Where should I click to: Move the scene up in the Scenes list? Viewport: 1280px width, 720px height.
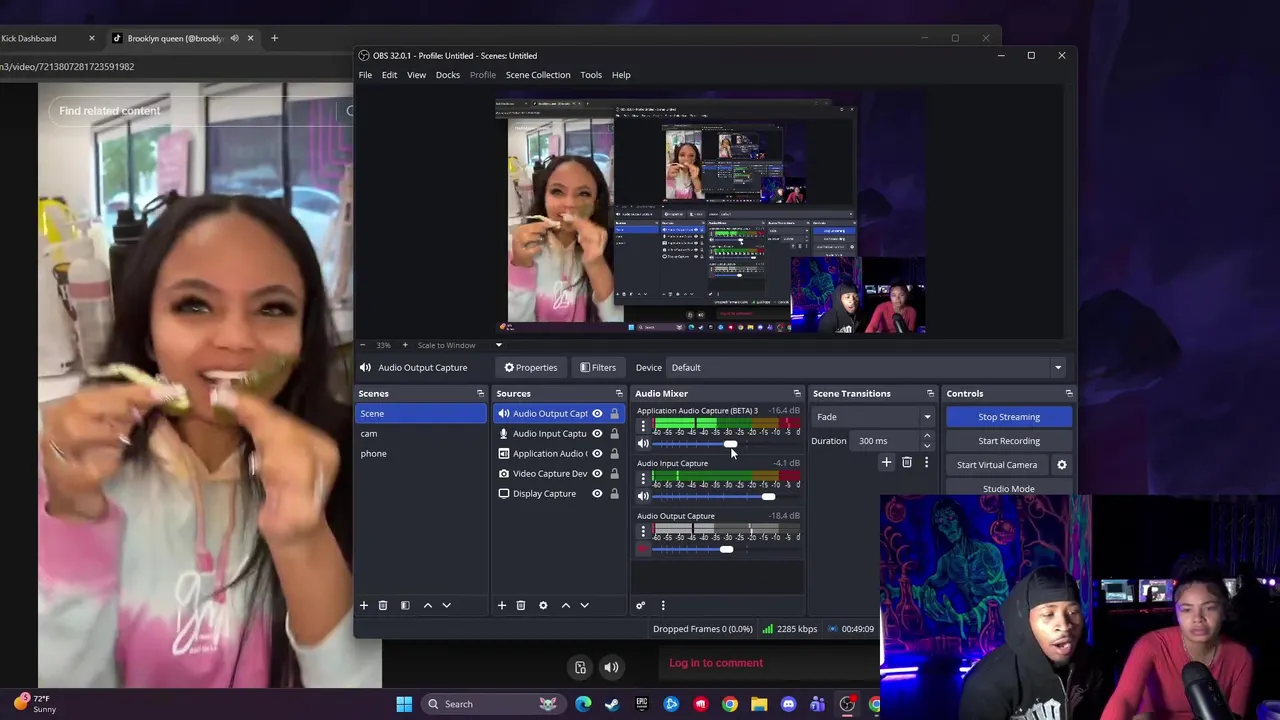pos(428,605)
